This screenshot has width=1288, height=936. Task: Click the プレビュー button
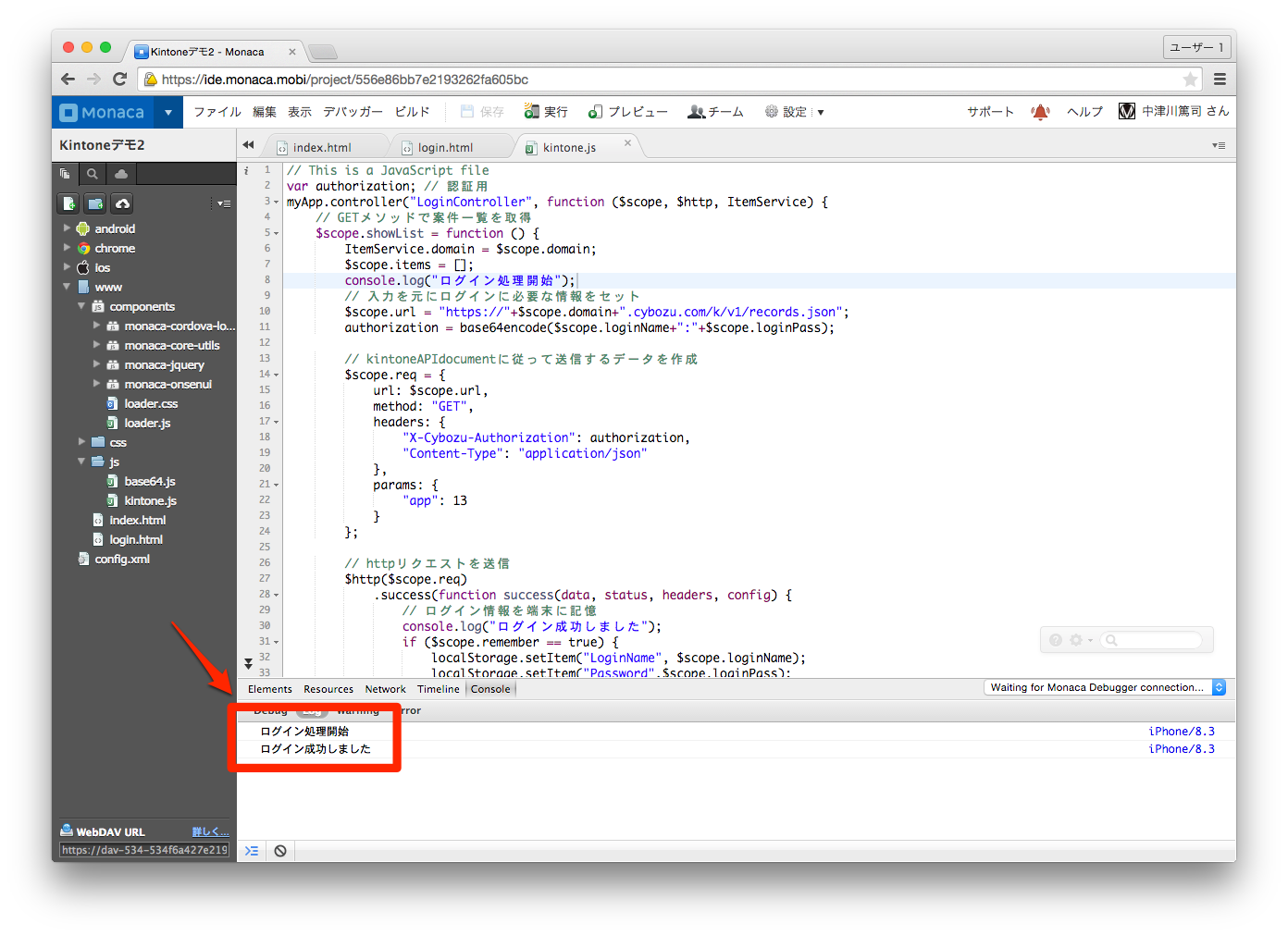pos(628,112)
